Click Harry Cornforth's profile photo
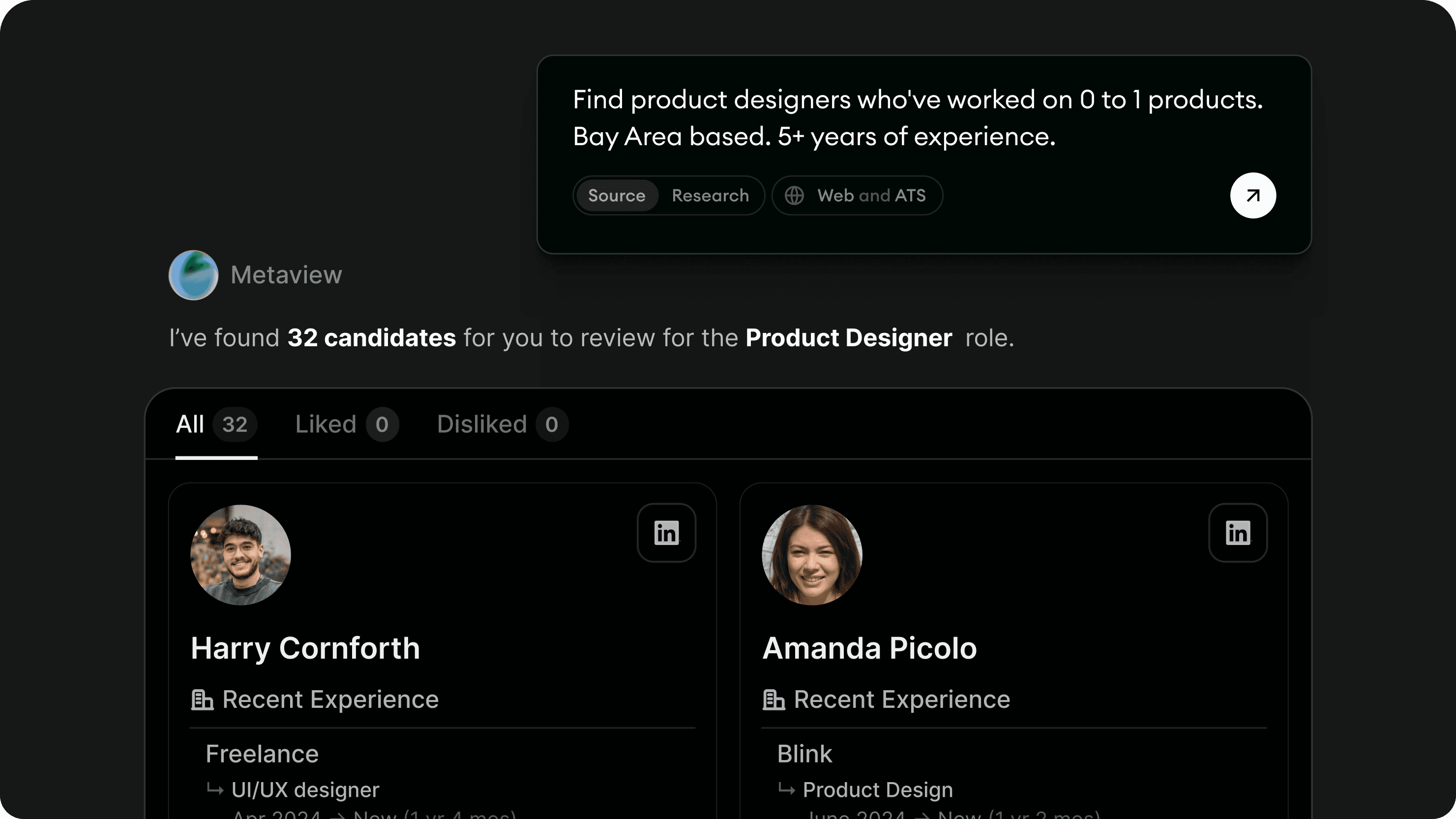 (240, 554)
